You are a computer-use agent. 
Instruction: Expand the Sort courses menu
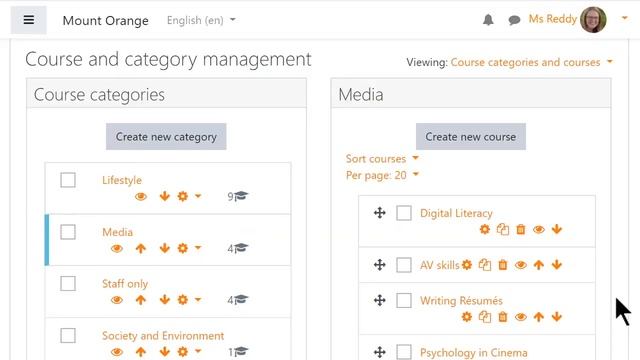coord(382,158)
